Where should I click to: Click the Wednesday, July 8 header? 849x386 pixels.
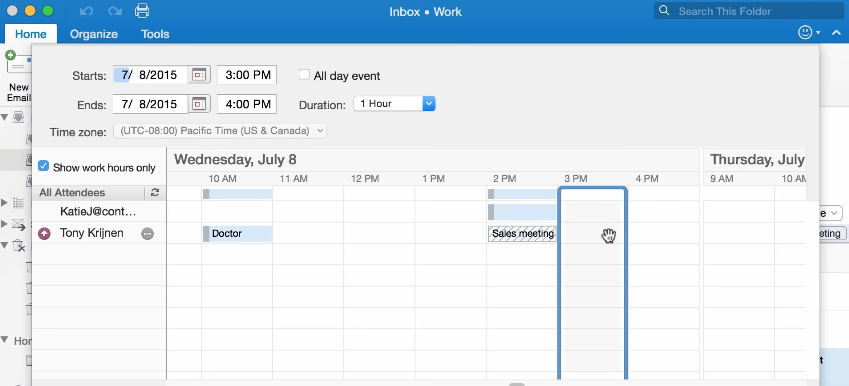pos(235,160)
